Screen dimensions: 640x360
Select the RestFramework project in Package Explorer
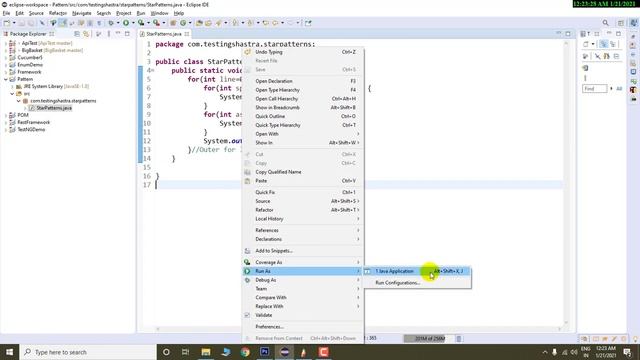[33, 122]
